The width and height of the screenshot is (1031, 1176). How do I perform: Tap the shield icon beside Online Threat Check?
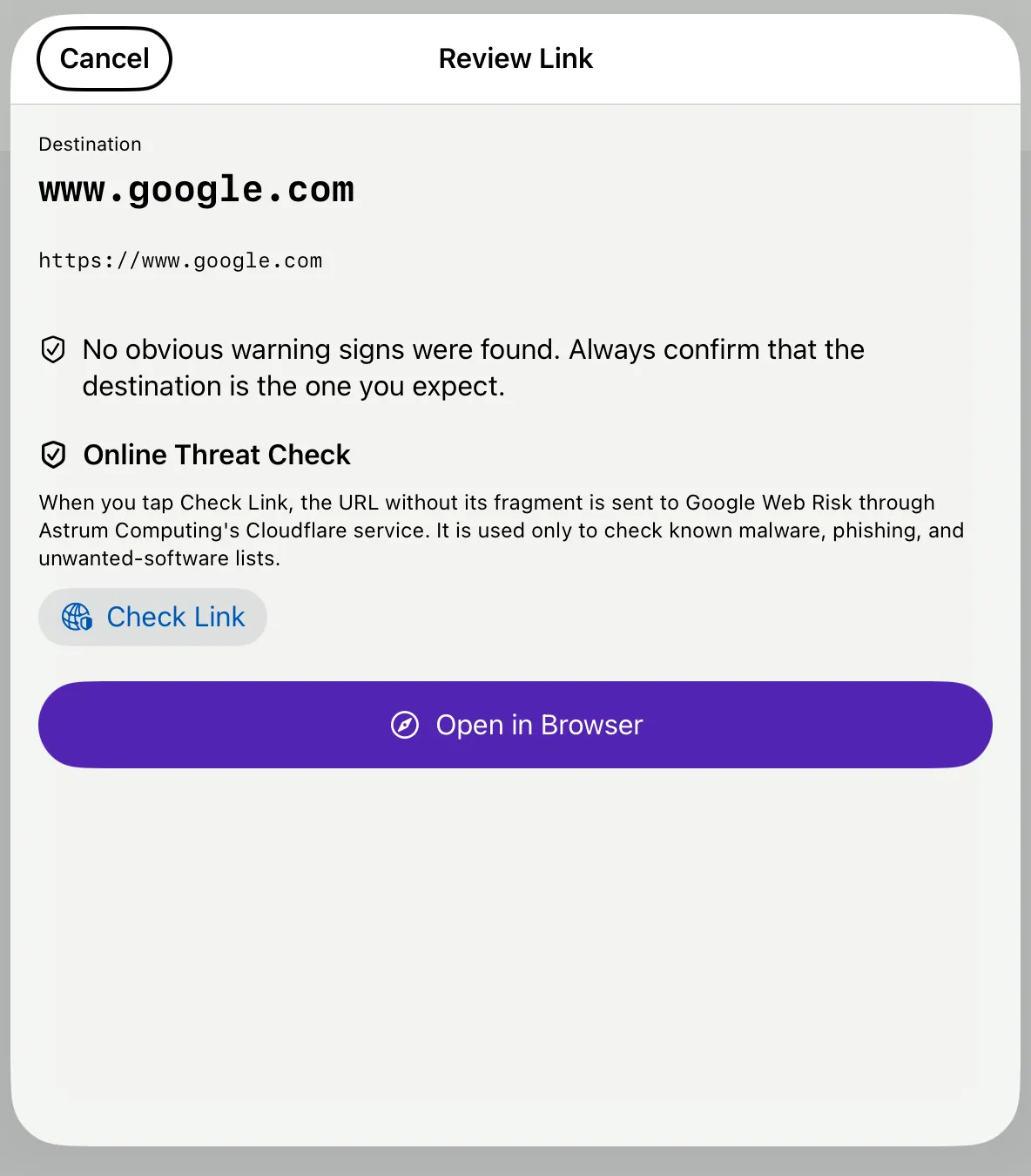click(x=54, y=455)
